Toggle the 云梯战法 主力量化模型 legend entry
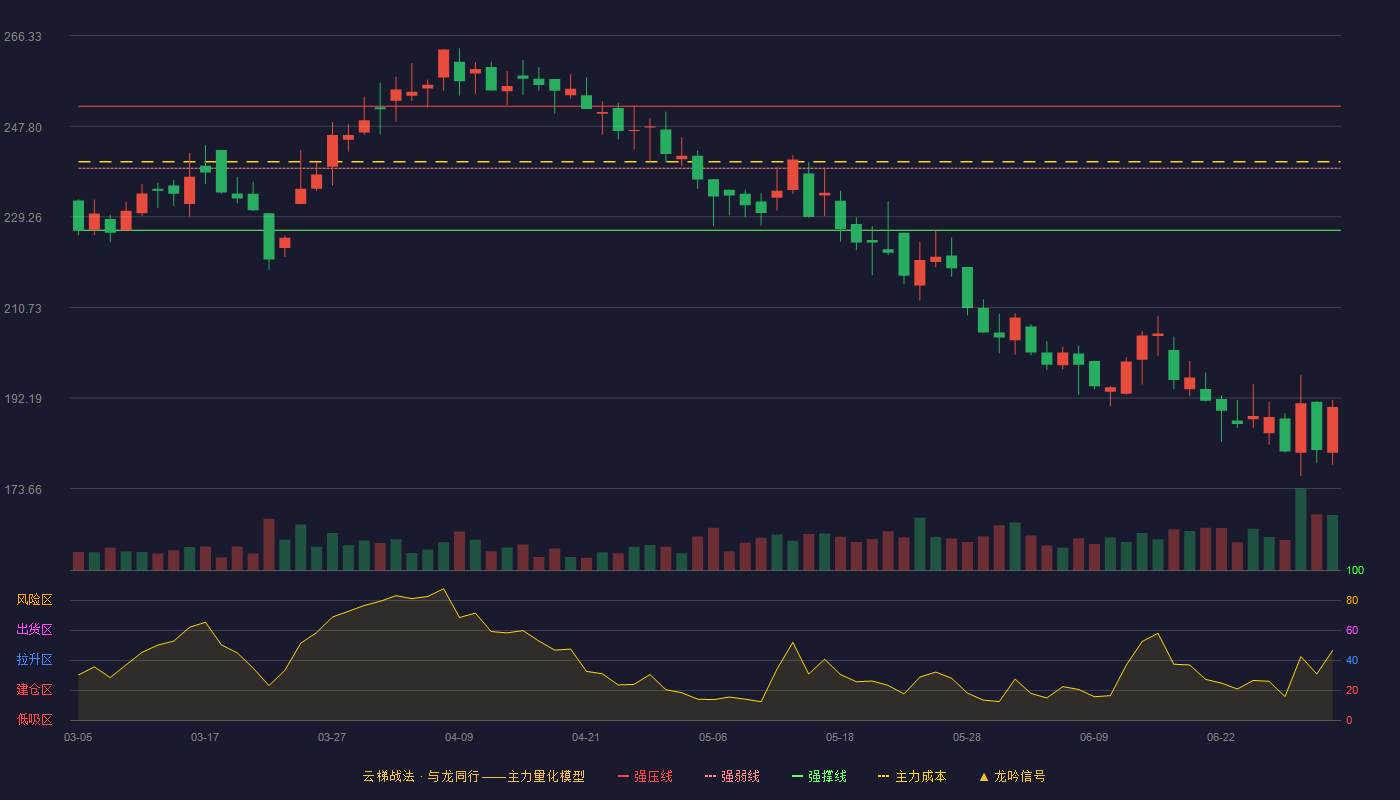The image size is (1400, 800). (473, 776)
